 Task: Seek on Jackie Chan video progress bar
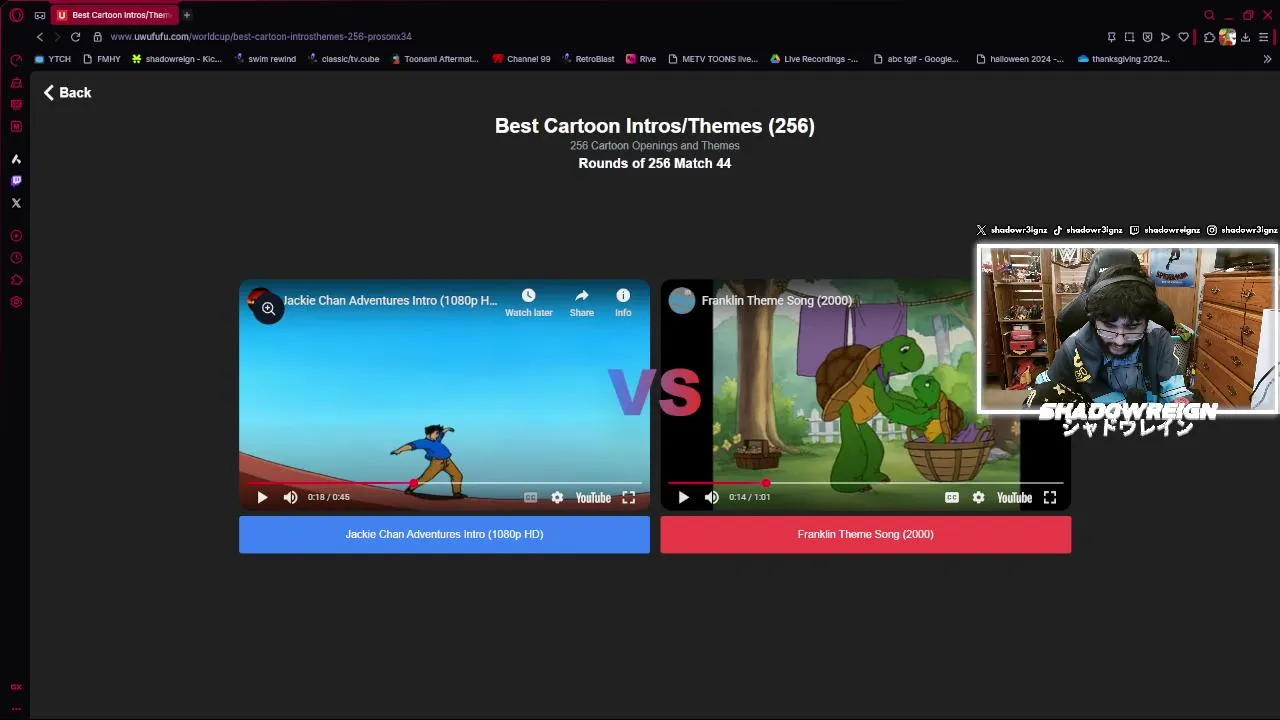pos(444,484)
